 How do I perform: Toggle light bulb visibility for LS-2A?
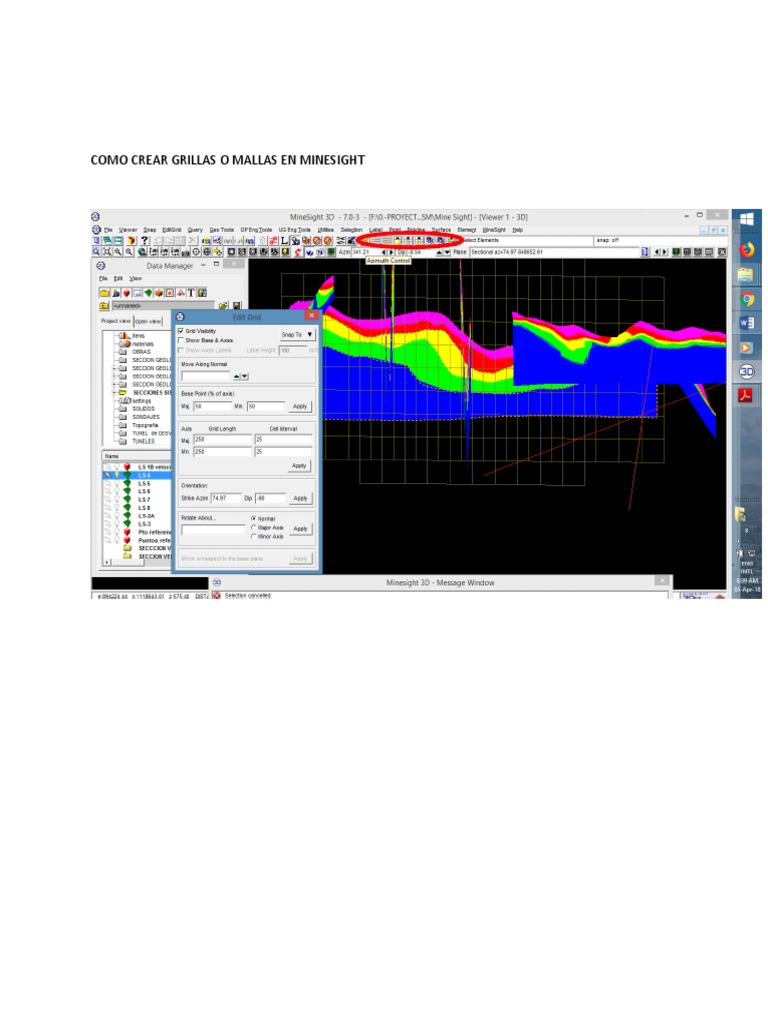point(117,516)
